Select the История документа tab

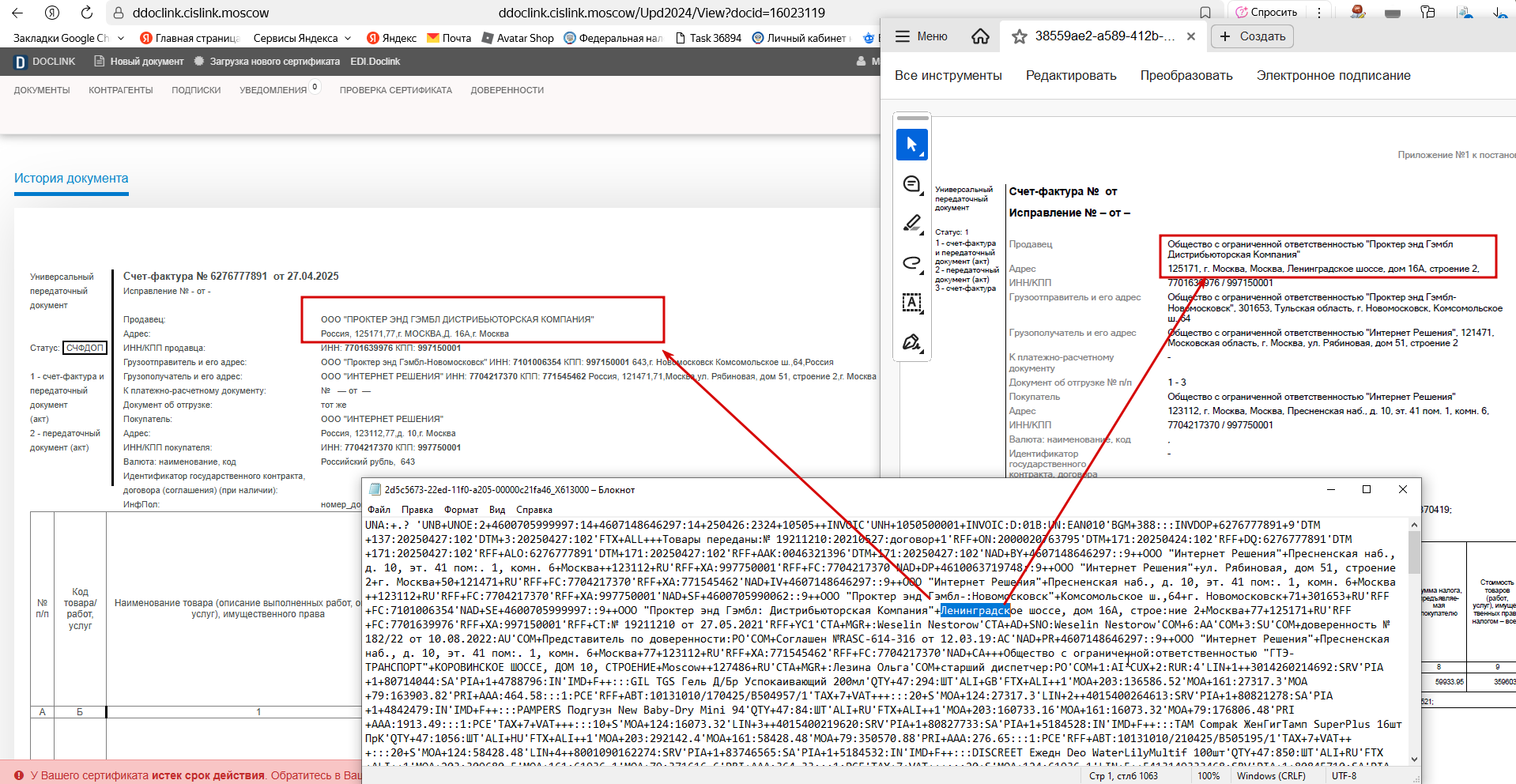pos(71,179)
